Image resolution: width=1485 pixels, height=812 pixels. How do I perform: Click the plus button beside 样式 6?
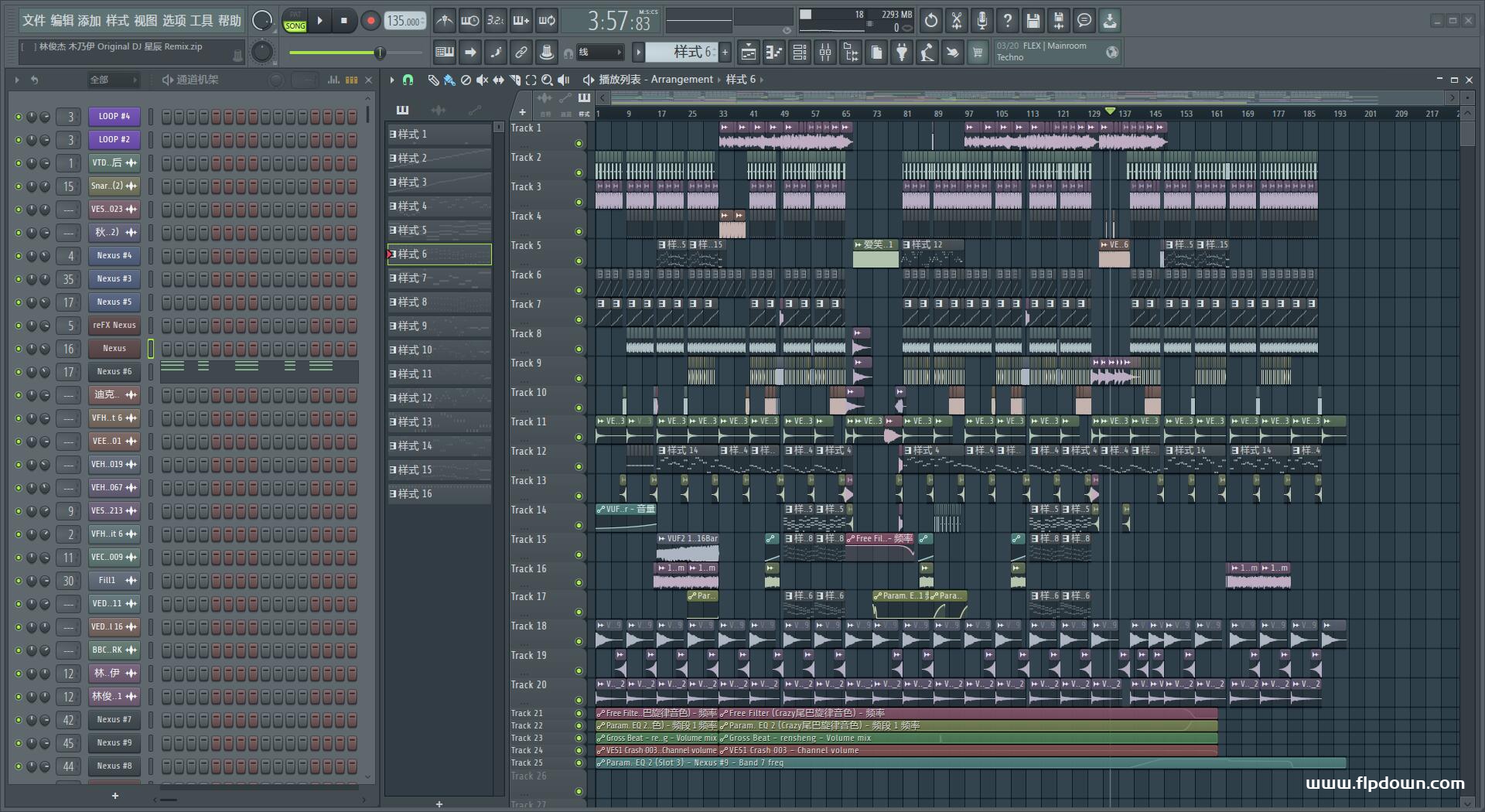(x=725, y=53)
